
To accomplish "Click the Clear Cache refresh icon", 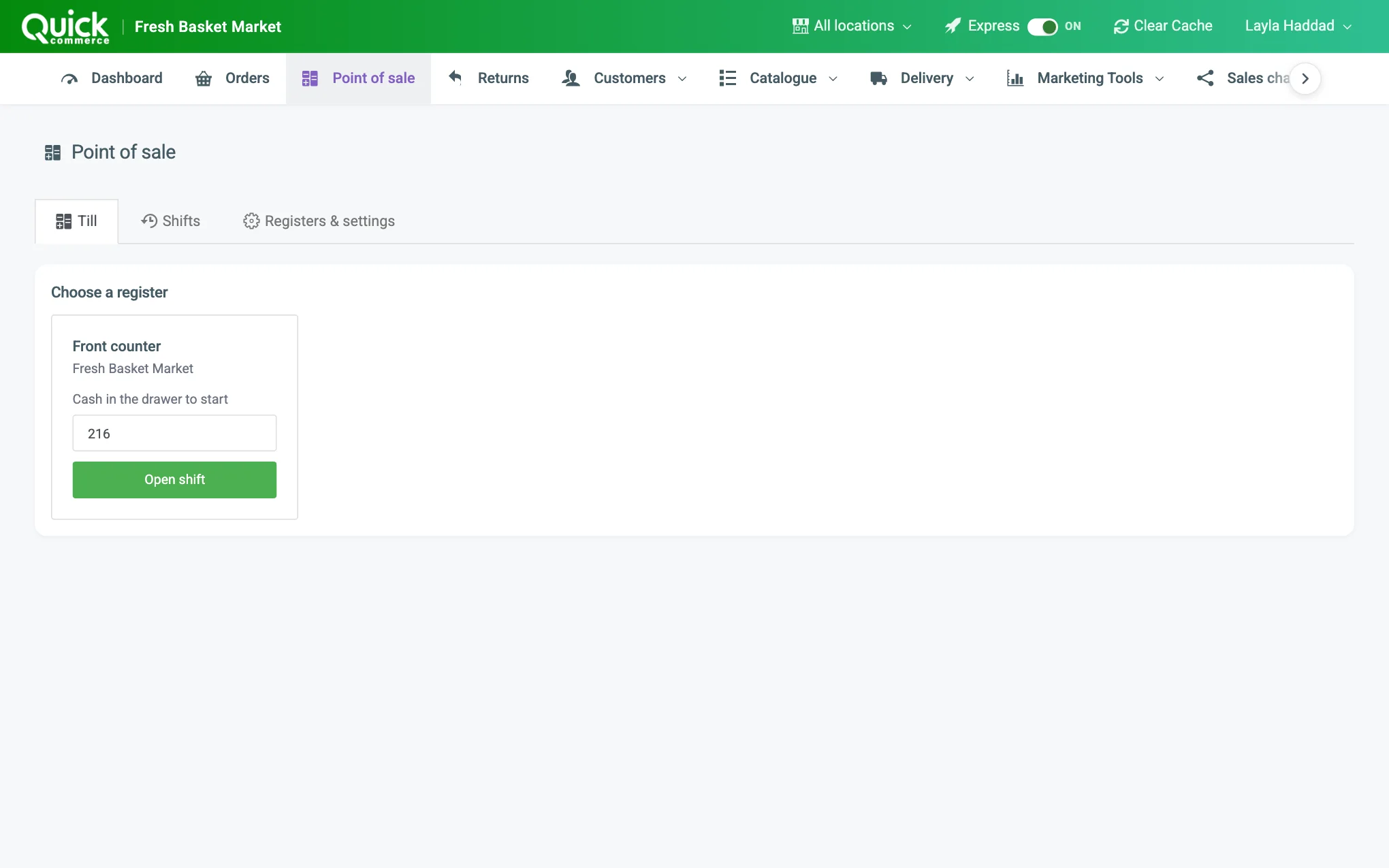I will coord(1121,27).
